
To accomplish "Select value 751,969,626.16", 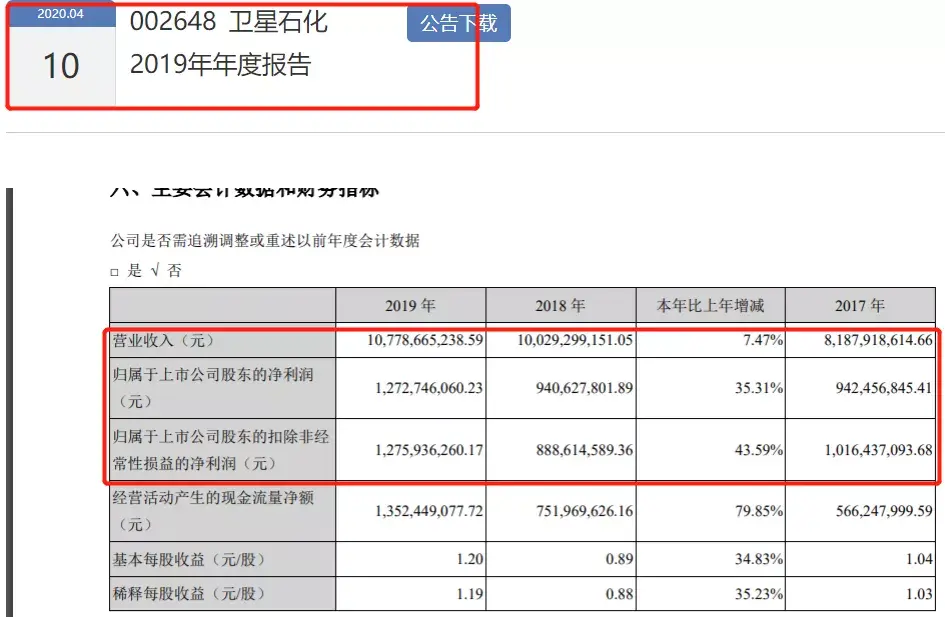I will click(585, 511).
